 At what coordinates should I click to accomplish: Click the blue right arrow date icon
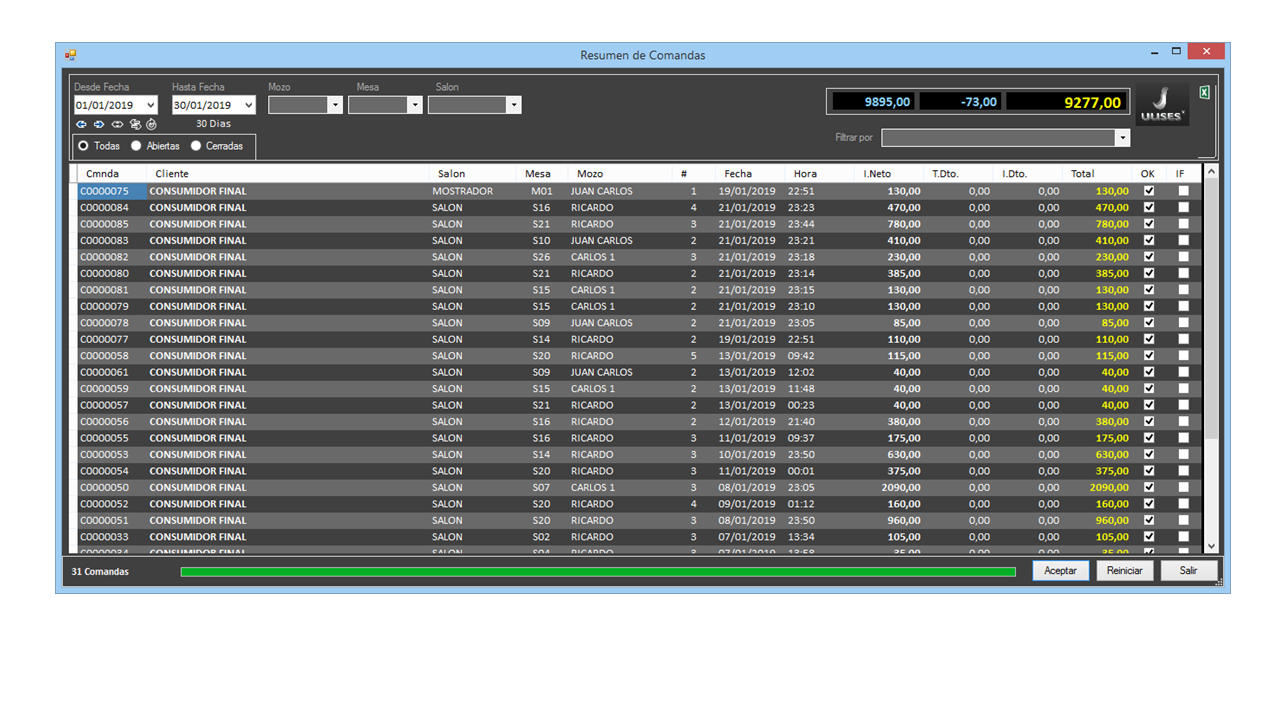click(x=99, y=124)
